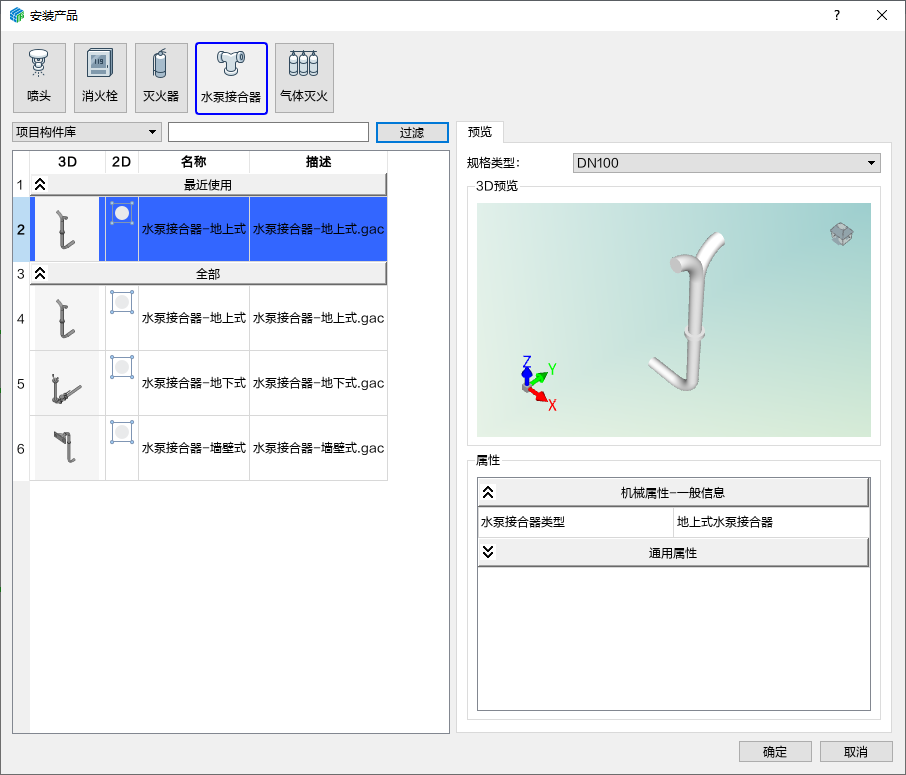Select name 水泵接合器-墙壁式
Viewport: 906px width, 775px height.
[194, 448]
